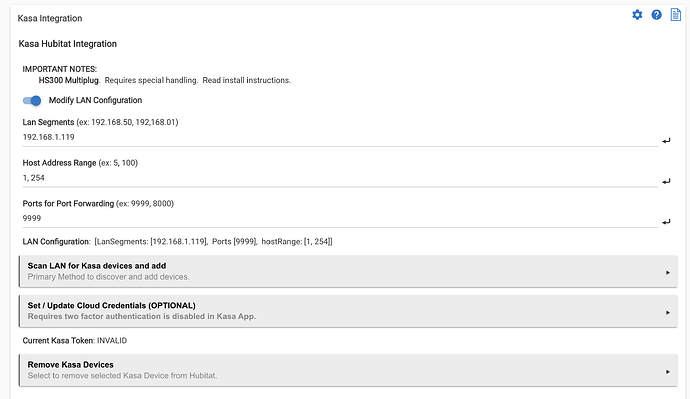Viewport: 690px width, 399px height.
Task: Submit Ports for Port Forwarding with the return arrow icon
Action: tap(666, 222)
